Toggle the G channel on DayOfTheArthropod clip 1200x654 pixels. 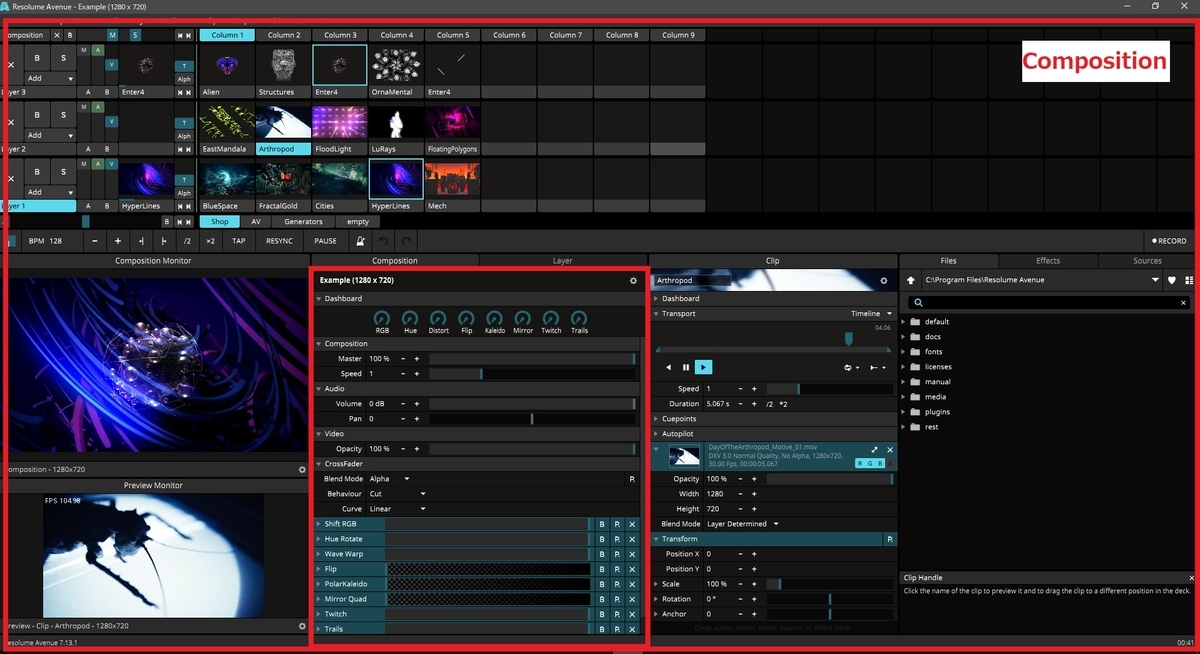pyautogui.click(x=872, y=464)
